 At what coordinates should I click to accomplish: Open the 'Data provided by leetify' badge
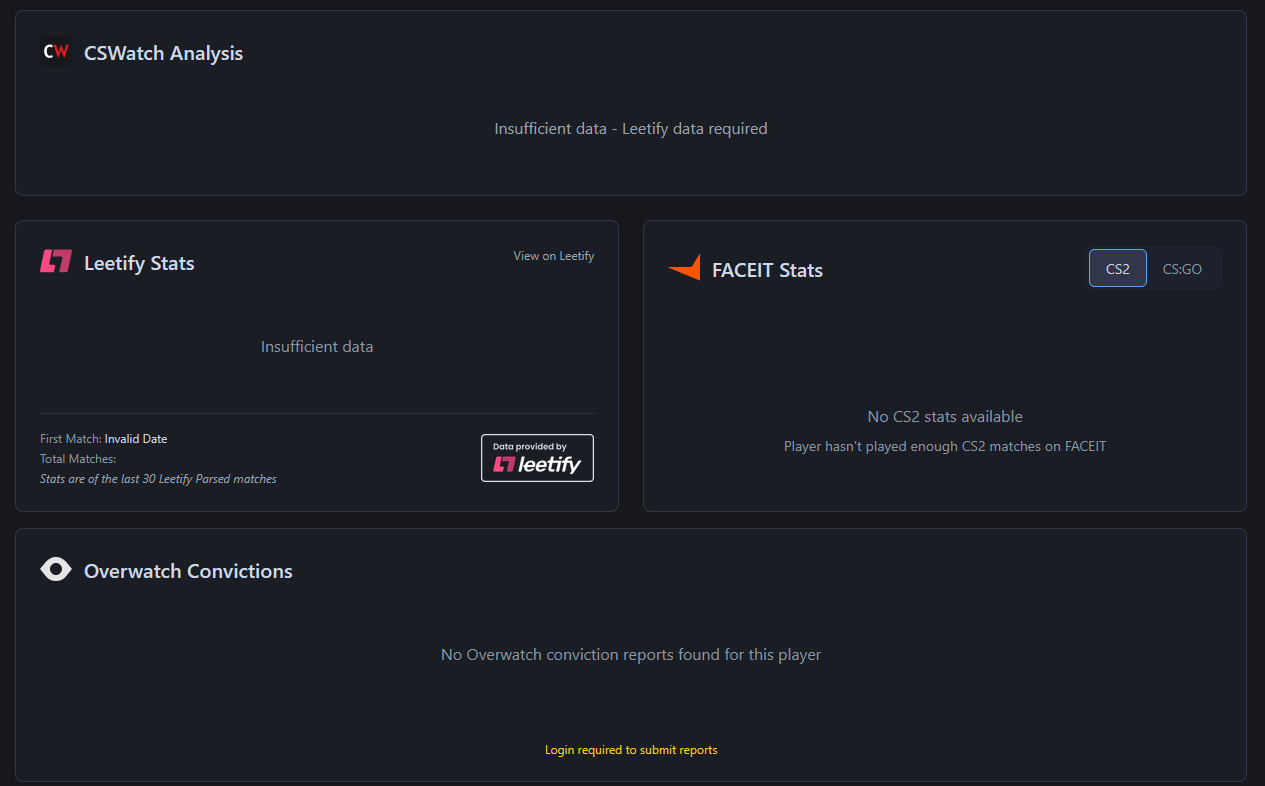(x=537, y=458)
